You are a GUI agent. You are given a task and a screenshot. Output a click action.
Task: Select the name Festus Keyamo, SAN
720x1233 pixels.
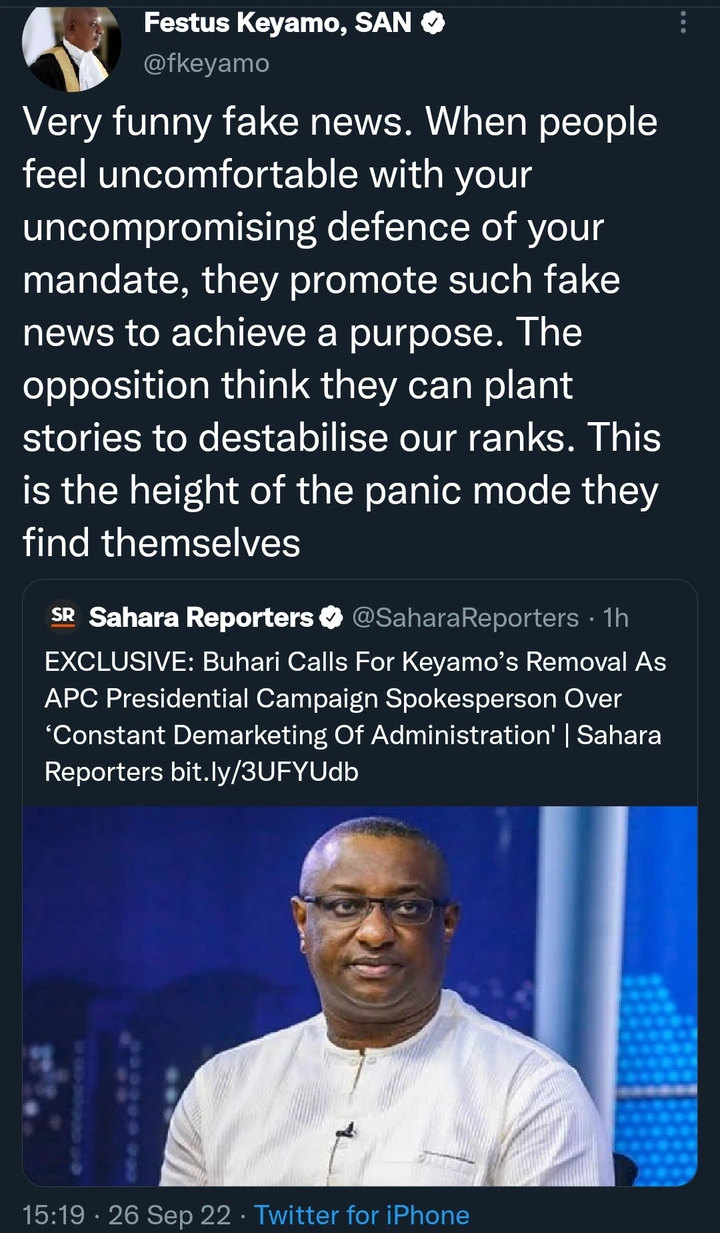click(278, 23)
